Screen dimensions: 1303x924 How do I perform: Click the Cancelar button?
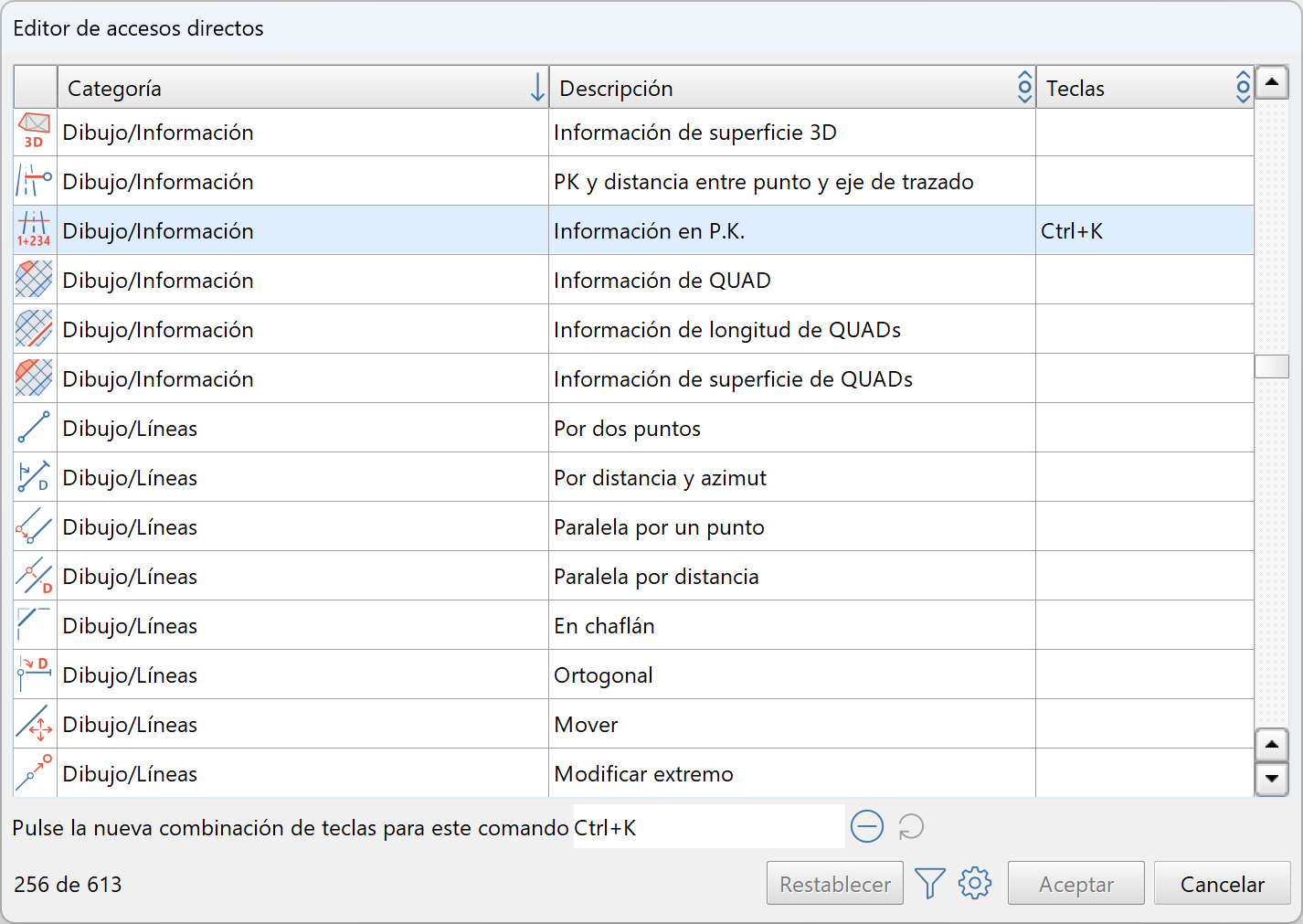coord(1223,884)
